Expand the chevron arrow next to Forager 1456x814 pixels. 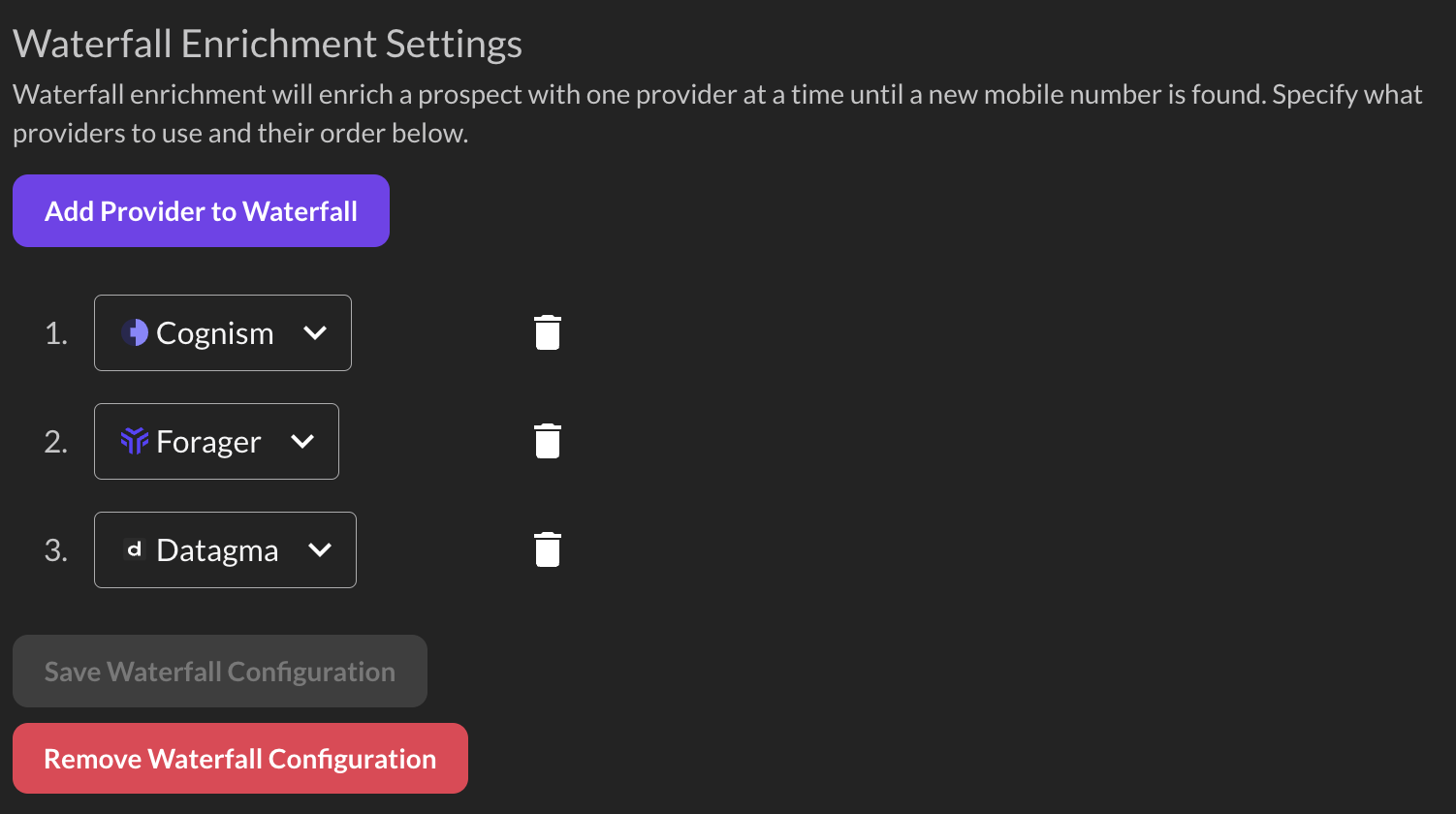click(x=302, y=441)
